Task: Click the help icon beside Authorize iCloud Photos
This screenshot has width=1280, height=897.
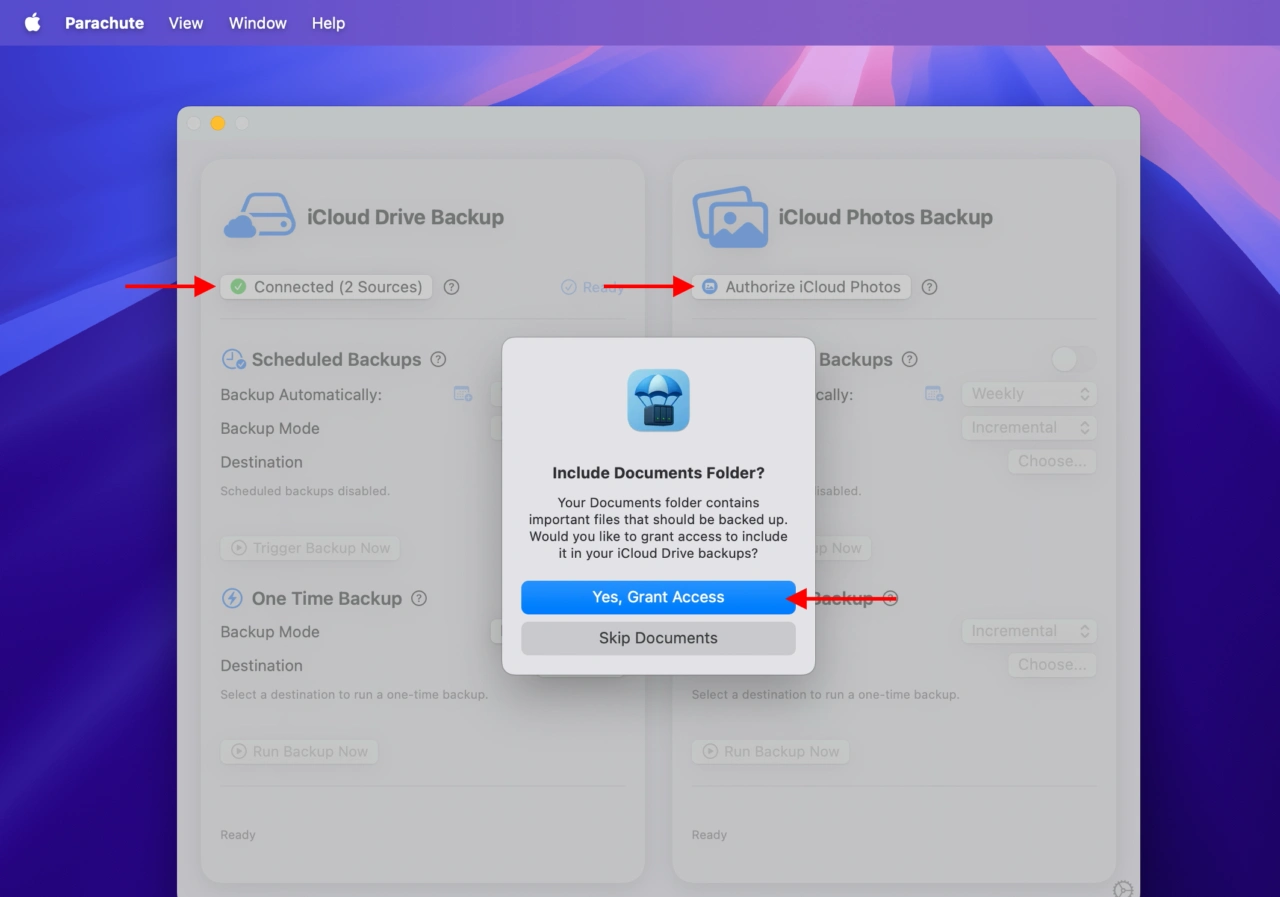Action: point(929,287)
